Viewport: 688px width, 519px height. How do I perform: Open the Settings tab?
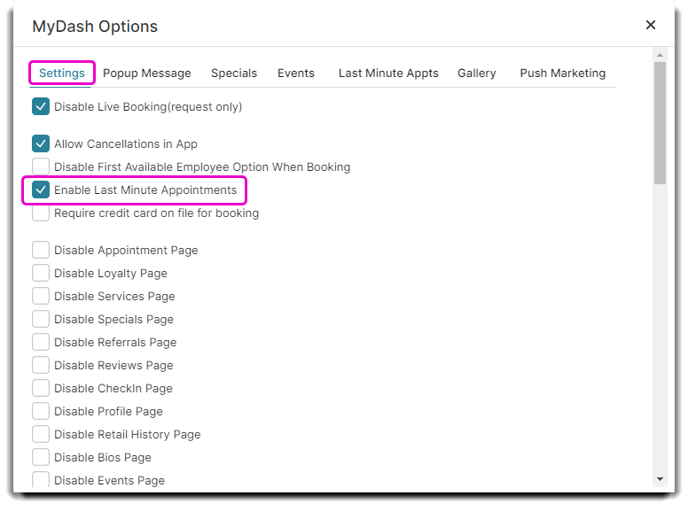tap(62, 73)
